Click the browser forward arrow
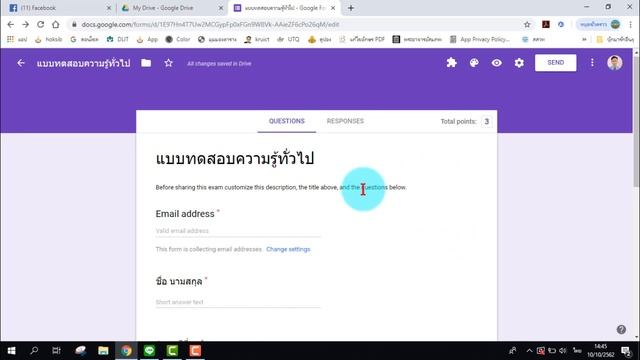640x360 pixels. click(25, 24)
